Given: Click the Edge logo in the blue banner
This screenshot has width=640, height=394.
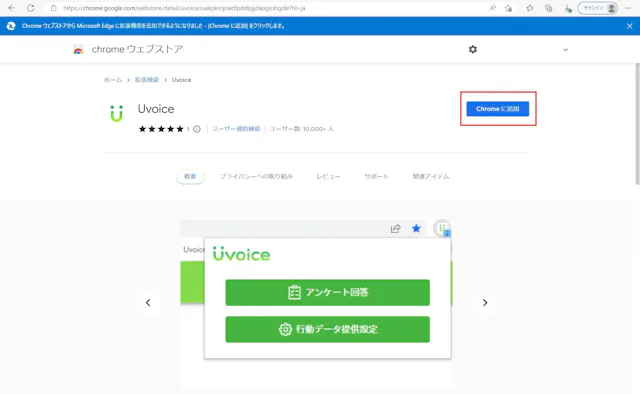Looking at the screenshot, I should pyautogui.click(x=11, y=26).
